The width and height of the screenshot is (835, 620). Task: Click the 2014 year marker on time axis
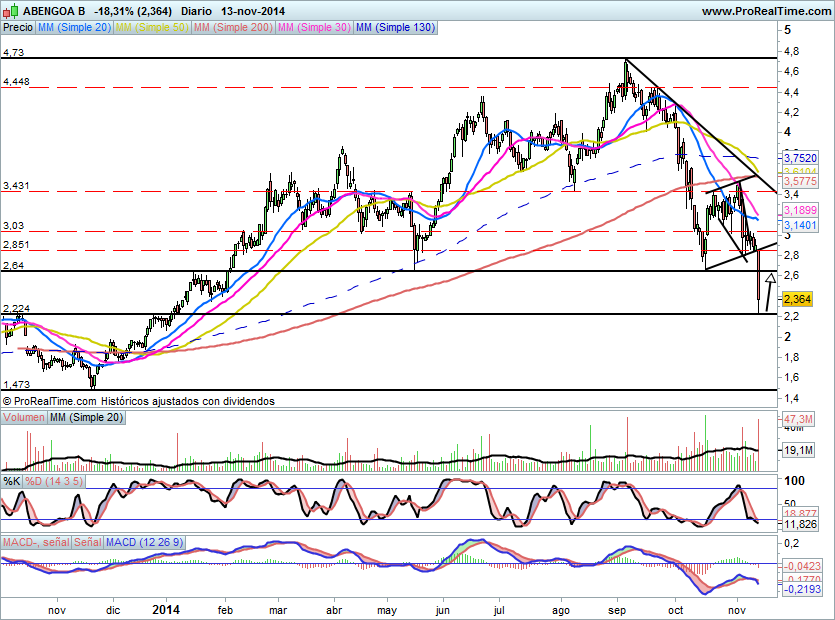167,608
